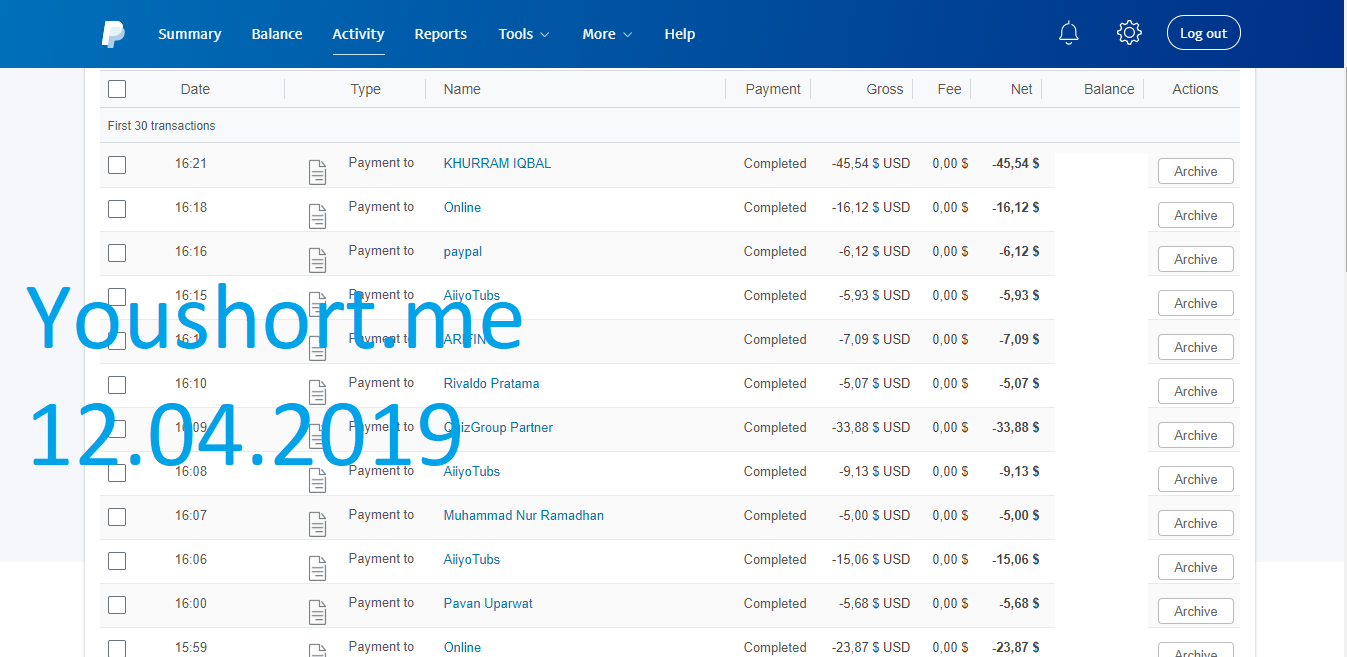This screenshot has height=657, width=1347.
Task: Open details icon for 16:18 Online payment
Action: tap(317, 216)
